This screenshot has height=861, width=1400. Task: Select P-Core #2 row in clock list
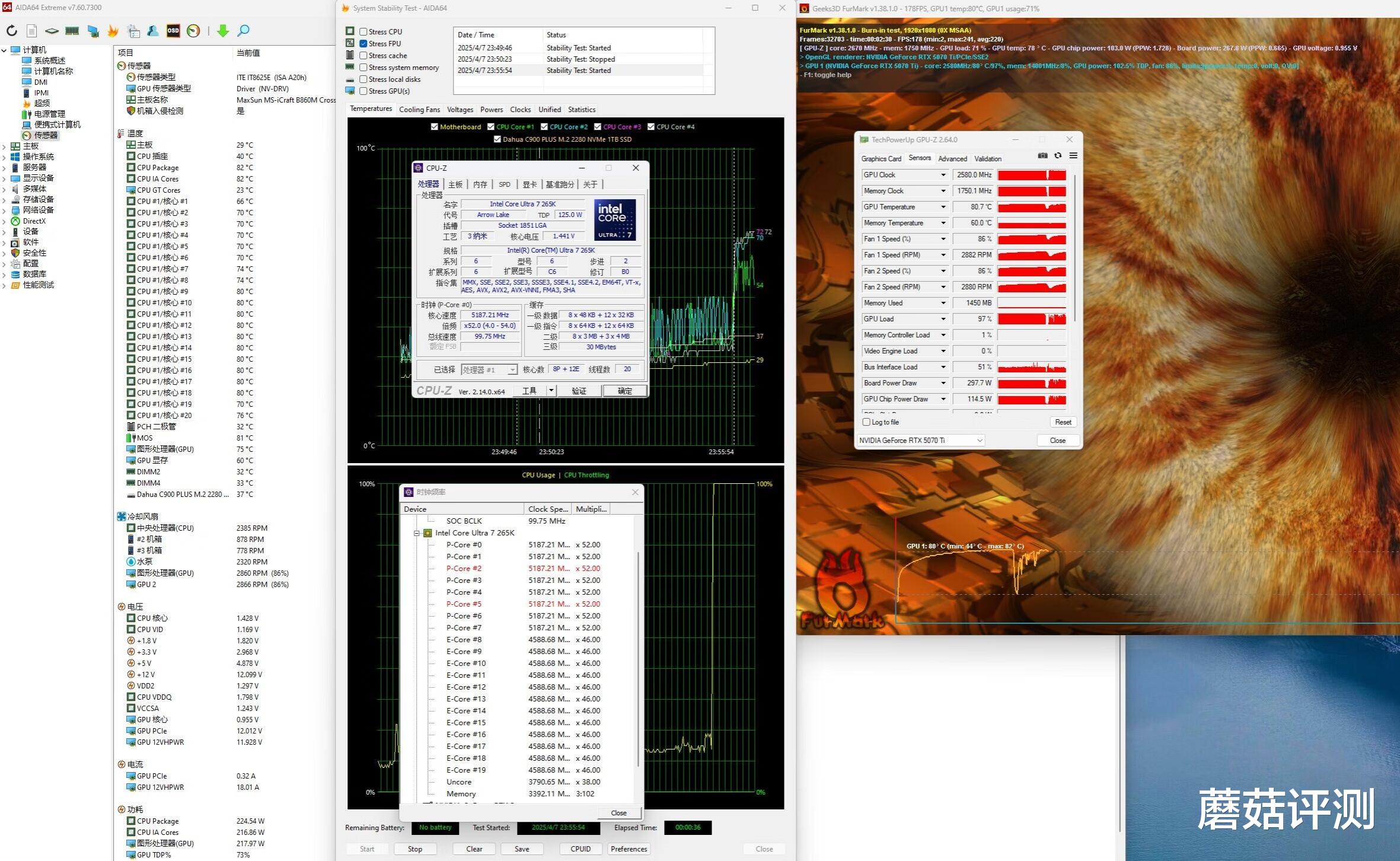point(464,568)
